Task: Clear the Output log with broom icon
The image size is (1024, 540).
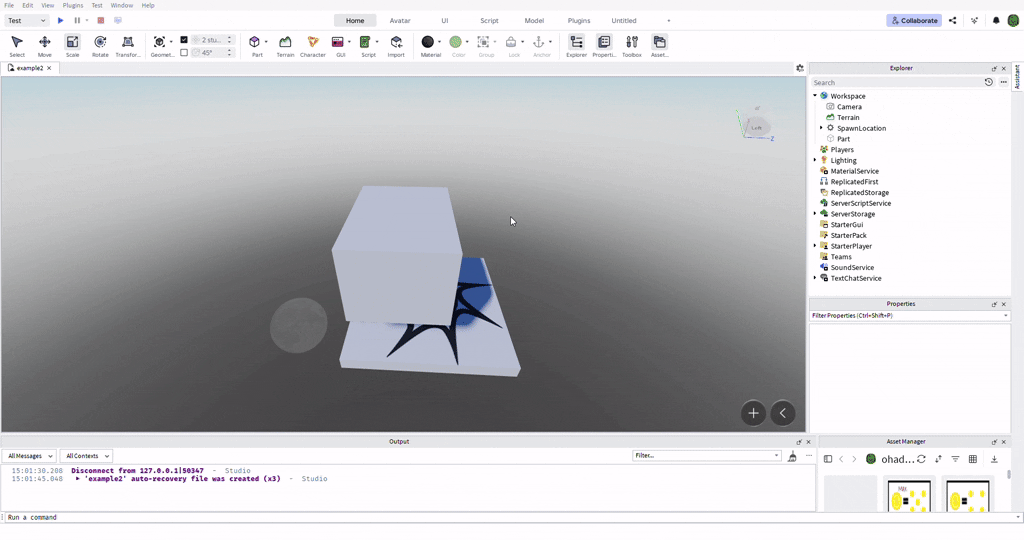Action: coord(792,456)
